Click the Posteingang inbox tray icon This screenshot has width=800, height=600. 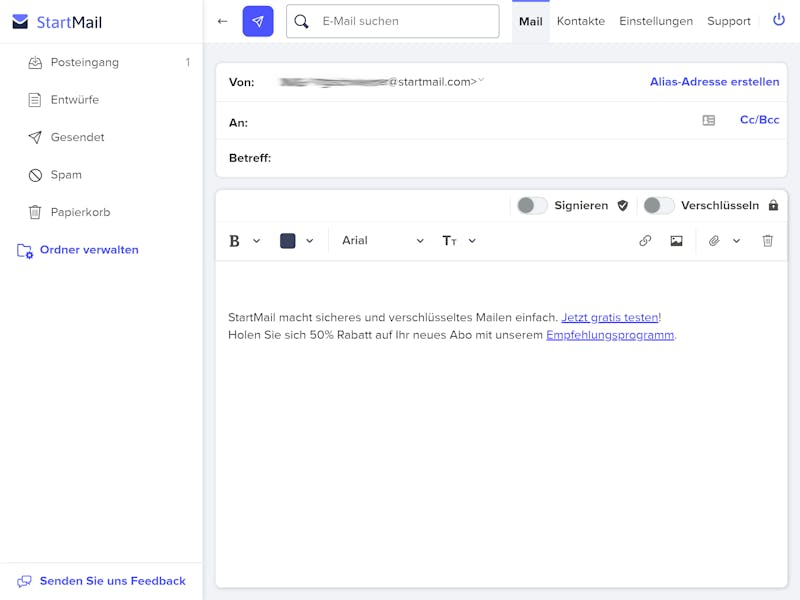pos(35,63)
